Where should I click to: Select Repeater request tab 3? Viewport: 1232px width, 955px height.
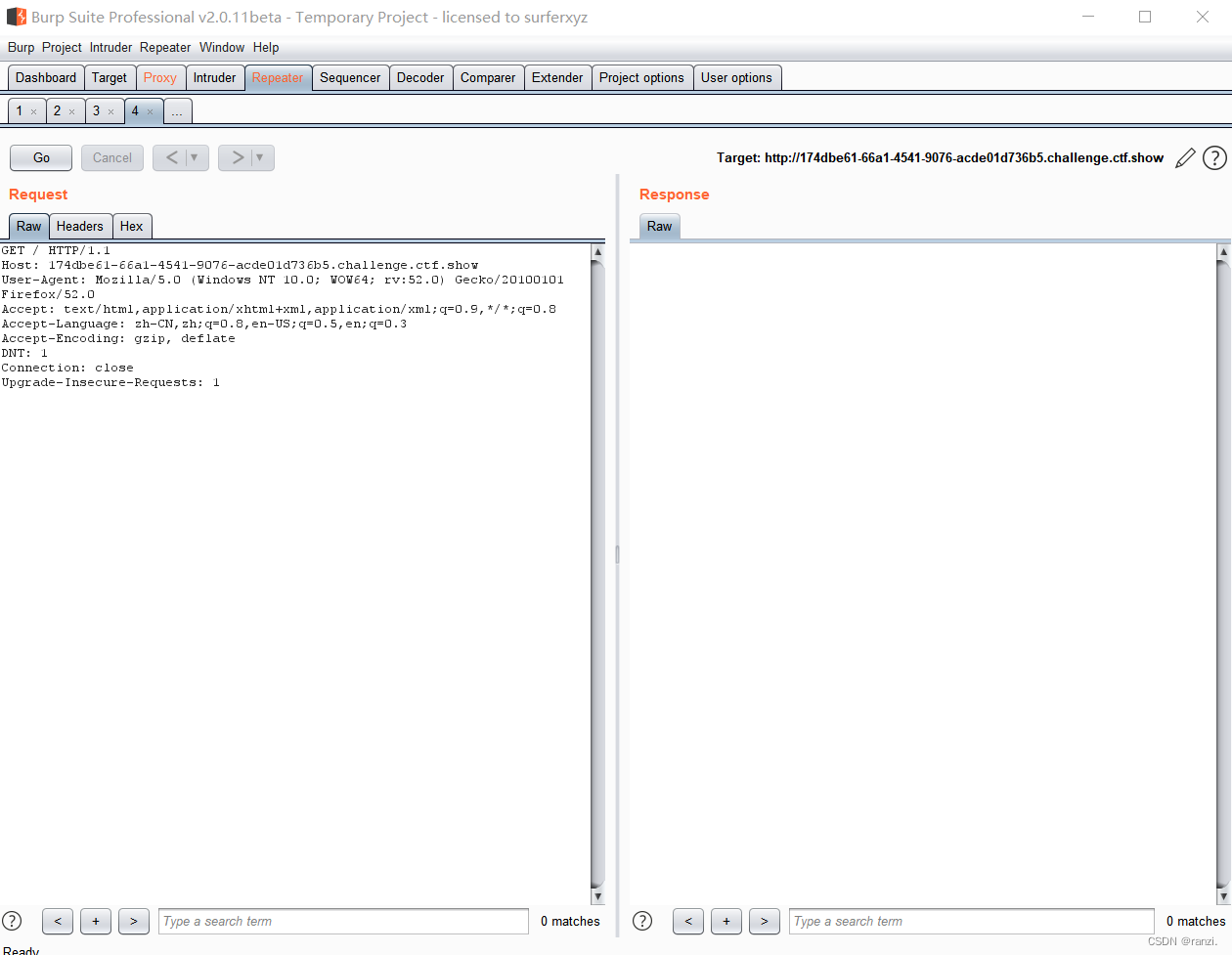coord(96,111)
